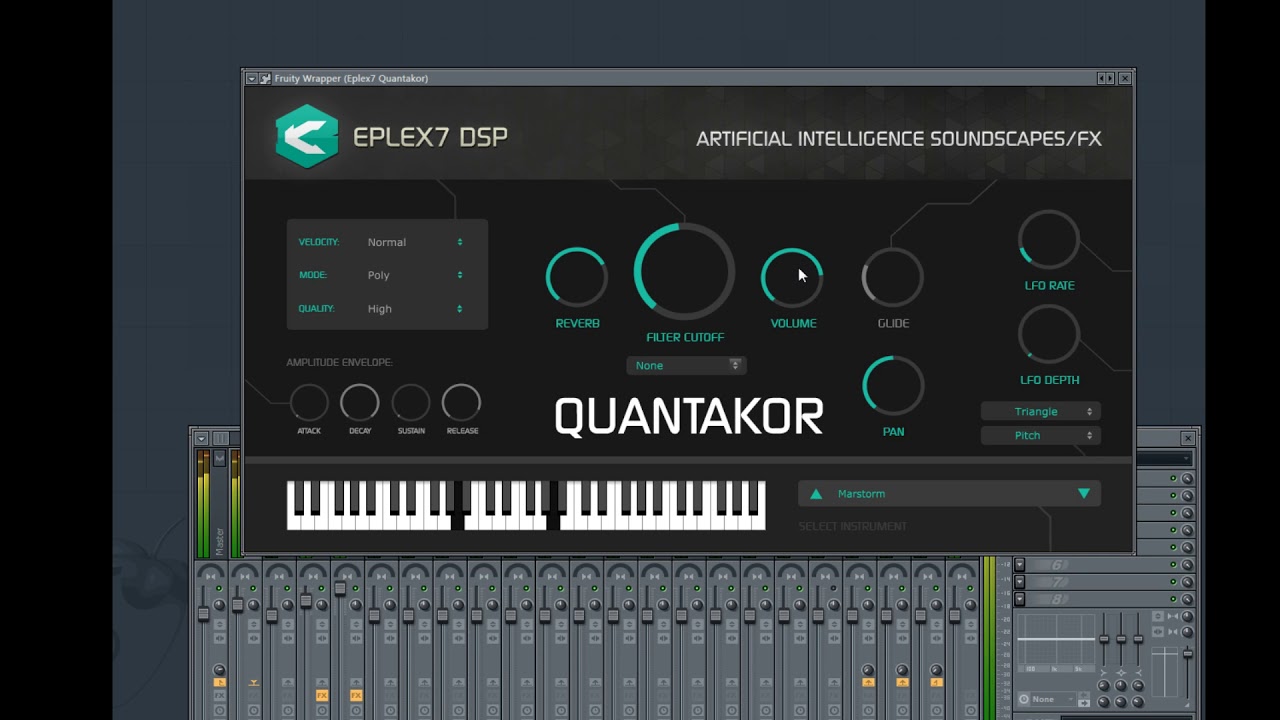Click the Master track peak meter
Image resolution: width=1280 pixels, height=720 pixels.
tap(204, 503)
